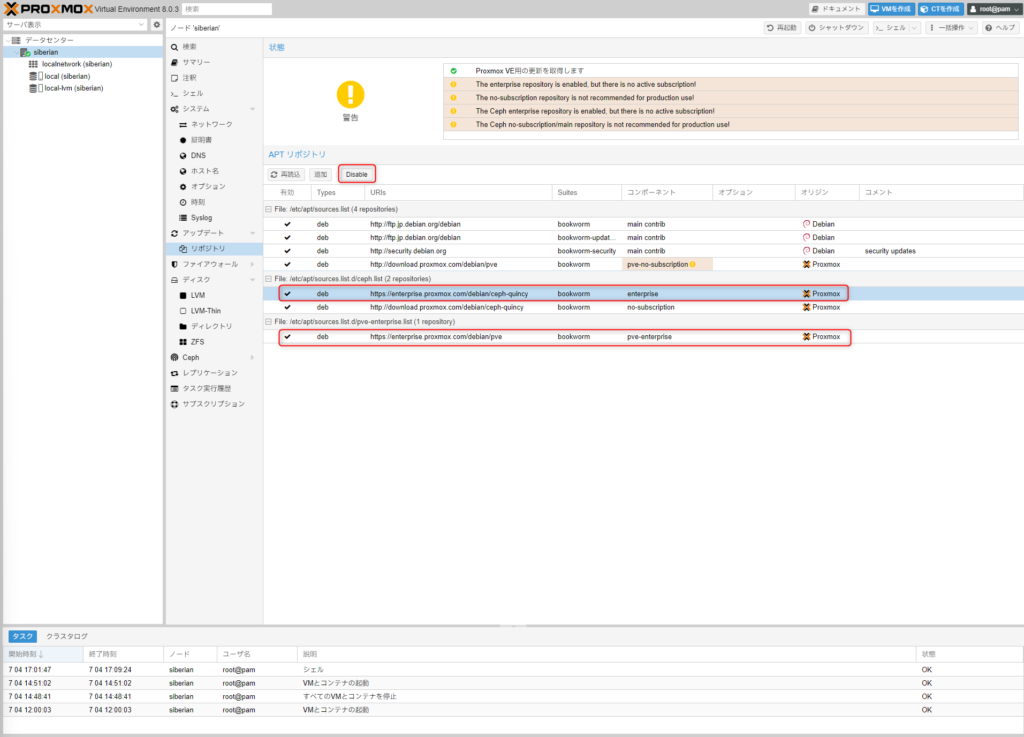This screenshot has width=1024, height=737.
Task: Click the 追加 add button
Action: (x=320, y=174)
